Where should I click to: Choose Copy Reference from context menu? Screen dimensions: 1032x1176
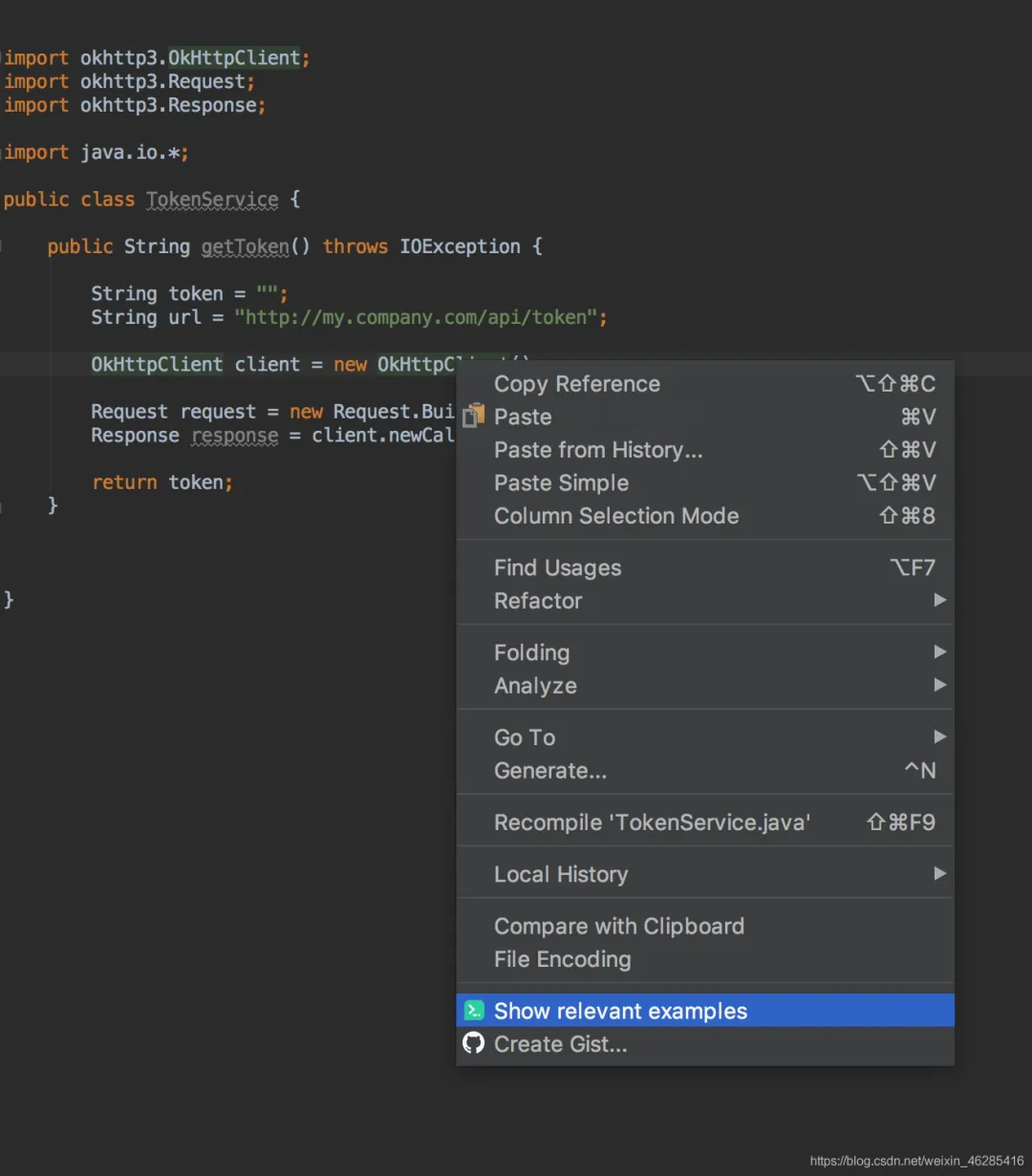[705, 383]
